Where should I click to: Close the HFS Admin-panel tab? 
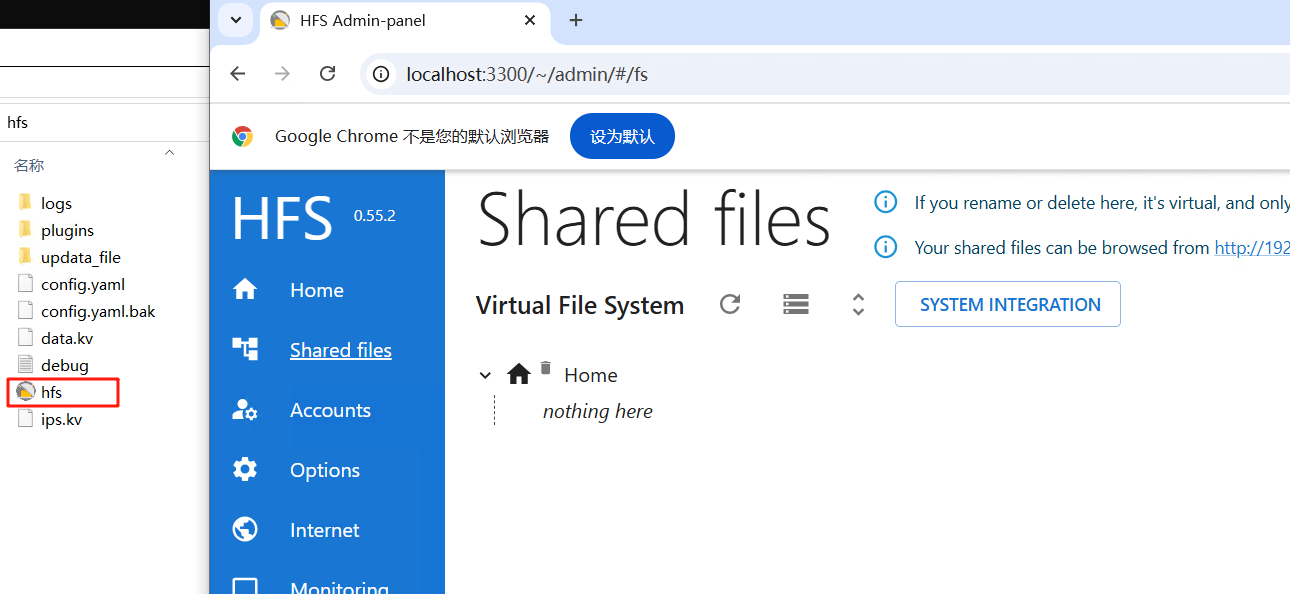click(530, 20)
